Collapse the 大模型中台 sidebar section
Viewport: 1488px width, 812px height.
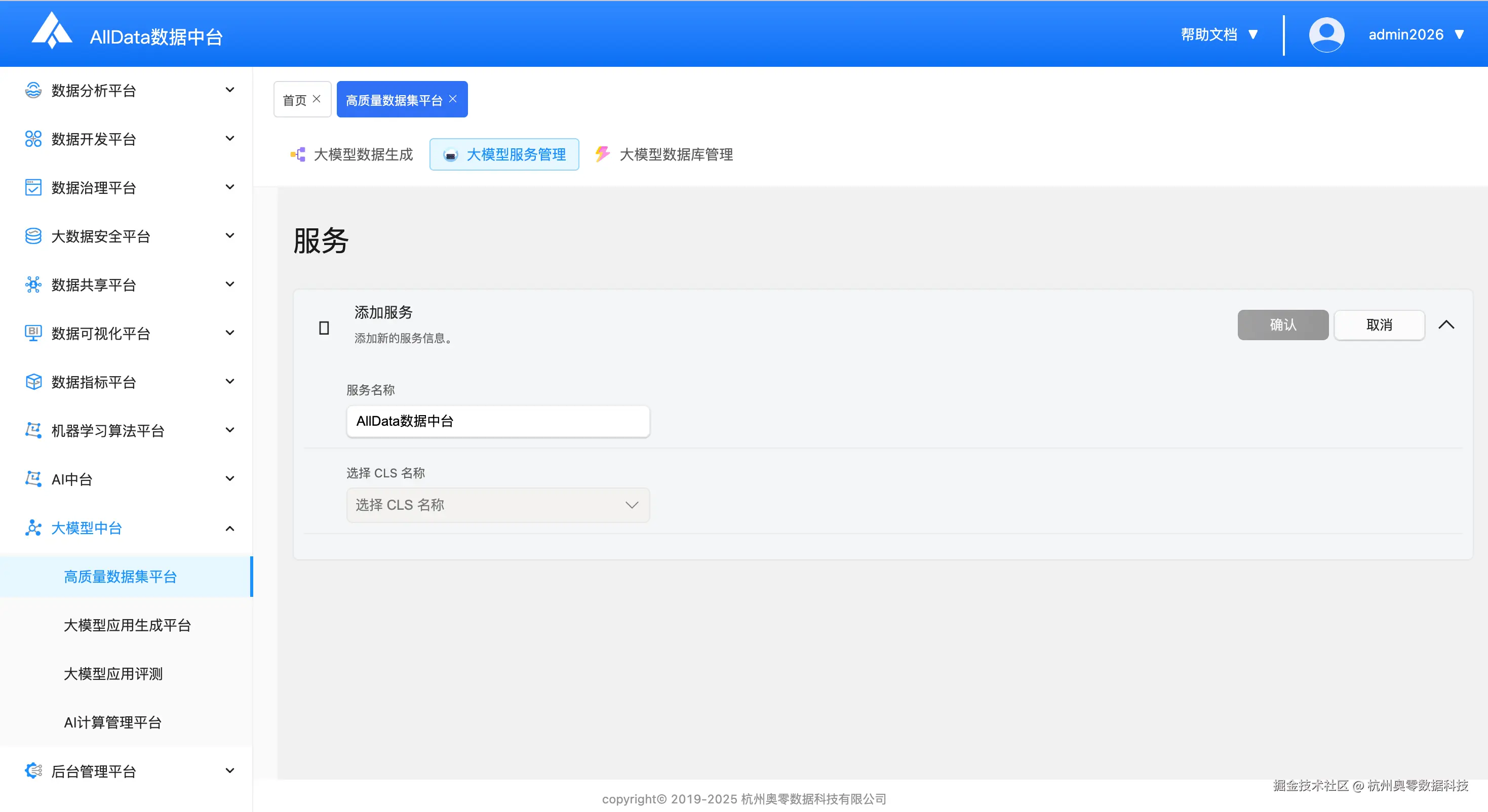(229, 528)
